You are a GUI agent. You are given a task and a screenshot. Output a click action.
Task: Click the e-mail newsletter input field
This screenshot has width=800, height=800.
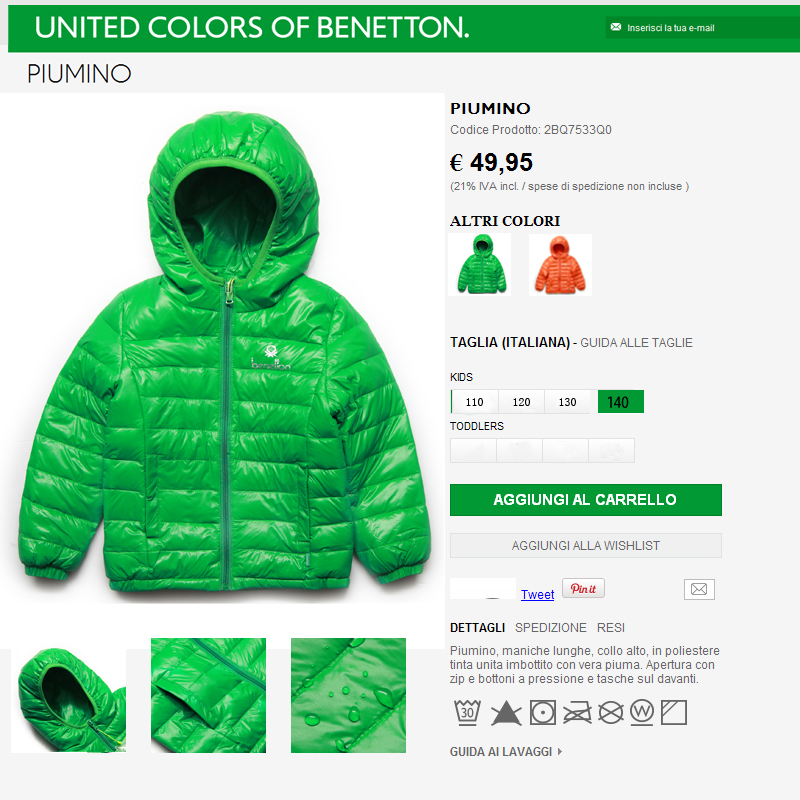point(704,28)
